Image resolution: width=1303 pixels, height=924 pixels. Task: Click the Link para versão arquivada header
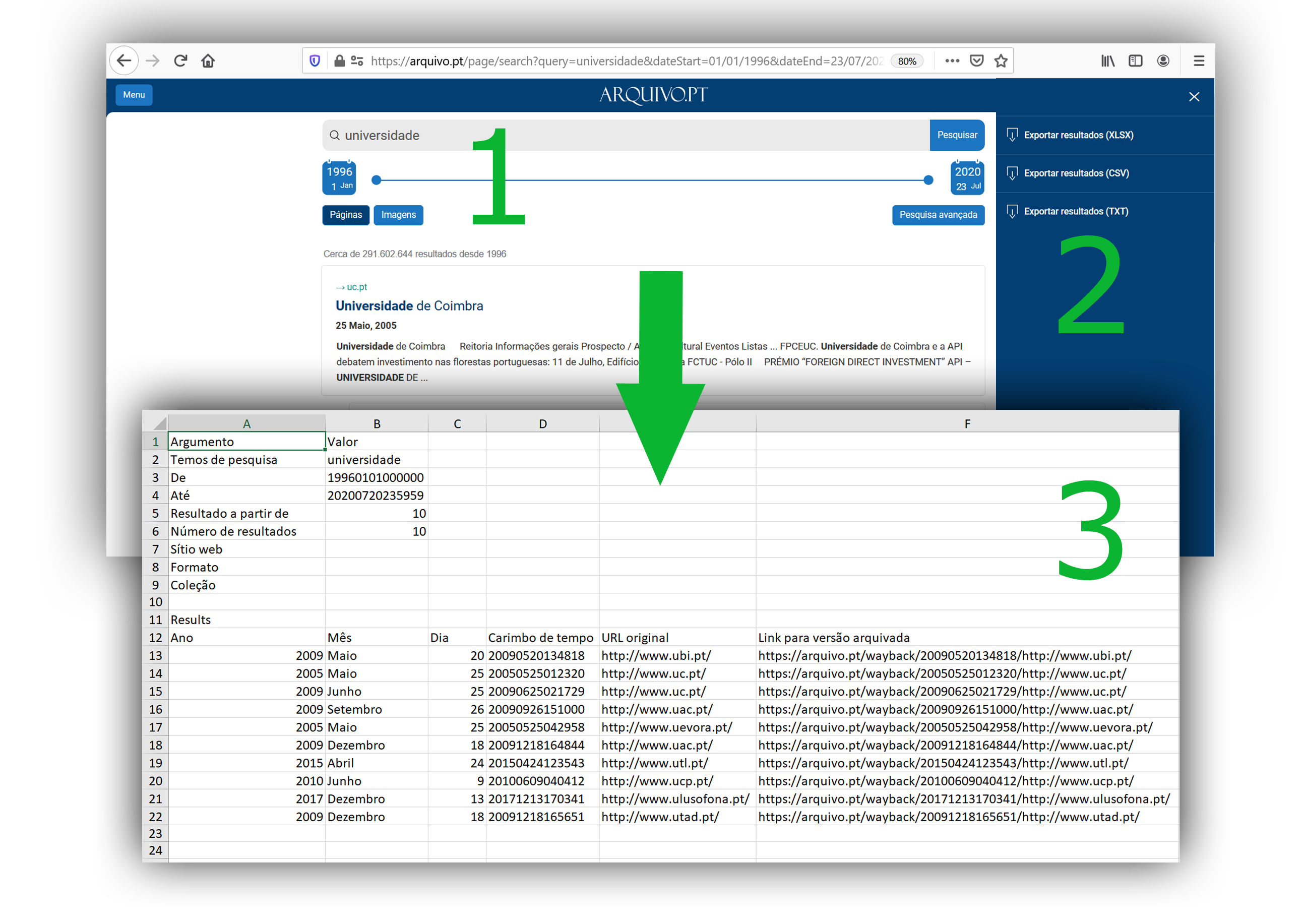click(967, 637)
